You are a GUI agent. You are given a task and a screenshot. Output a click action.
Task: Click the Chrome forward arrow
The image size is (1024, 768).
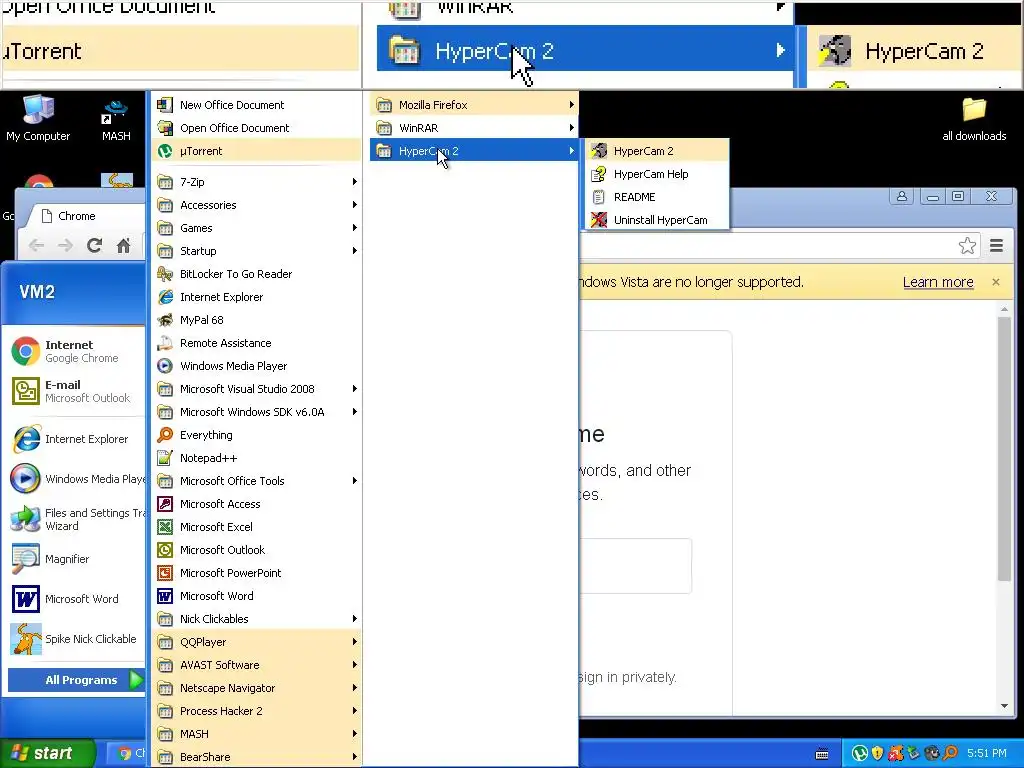[x=65, y=246]
